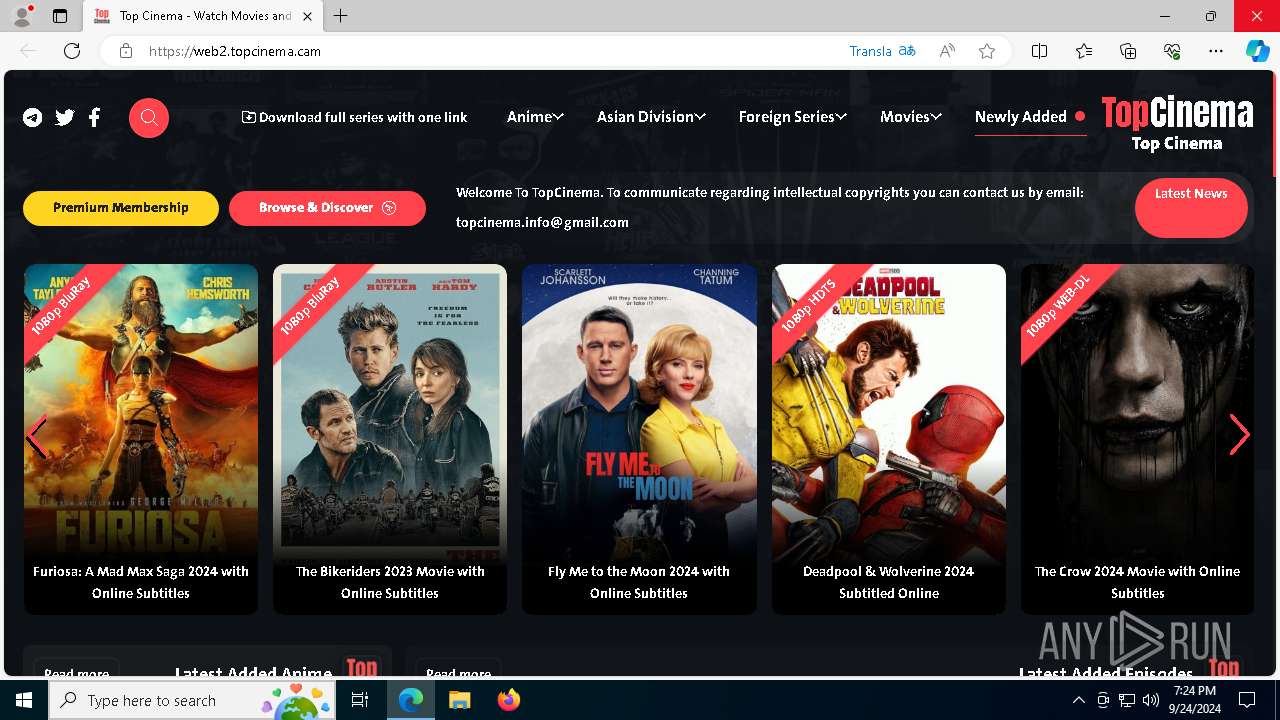Open the Copilot sidebar icon

click(x=1258, y=51)
